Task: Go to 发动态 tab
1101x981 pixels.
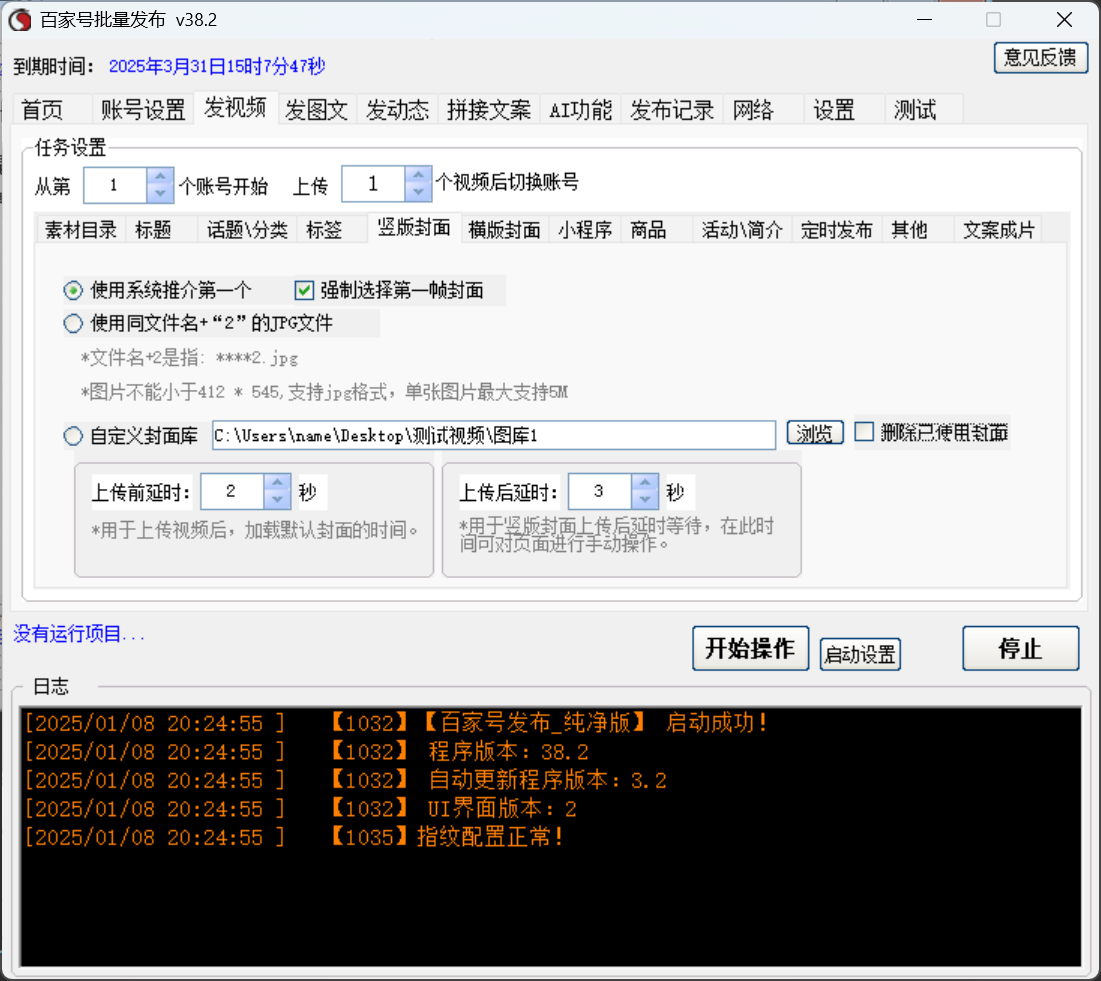Action: click(x=397, y=110)
